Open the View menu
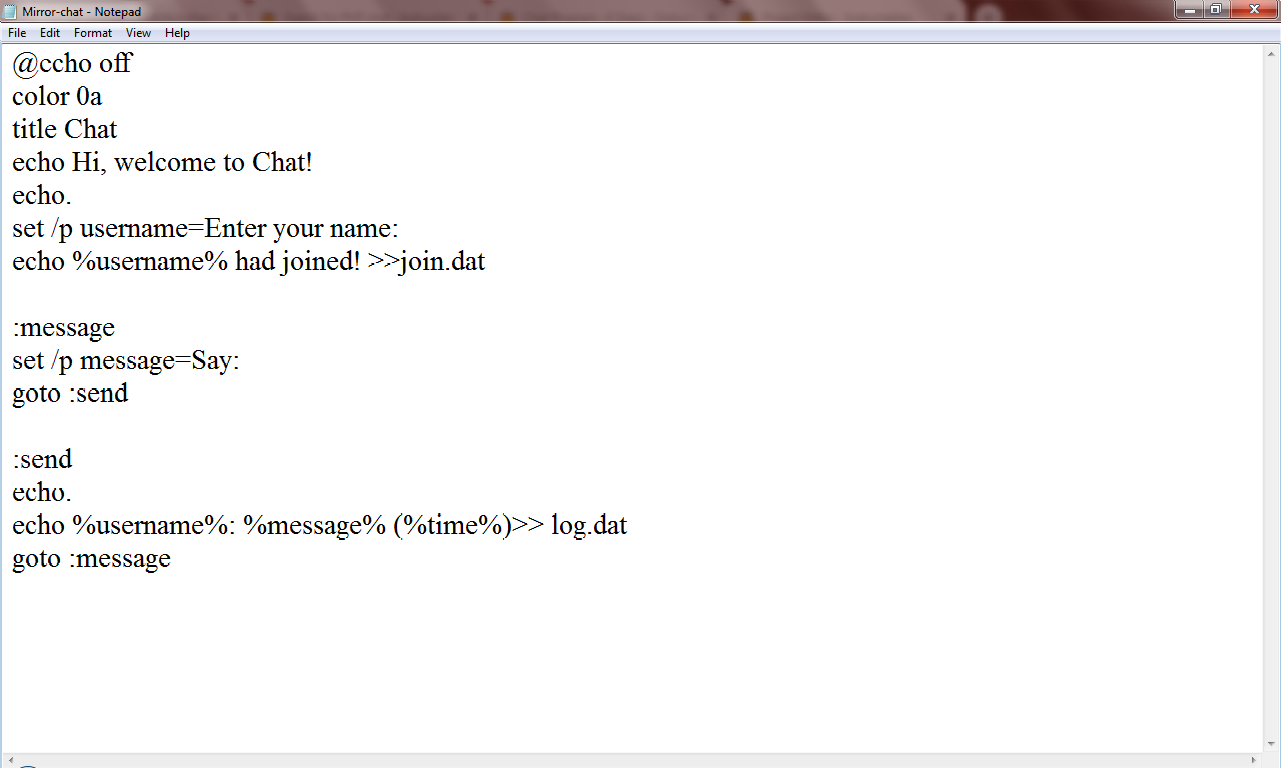This screenshot has width=1282, height=768. [138, 32]
